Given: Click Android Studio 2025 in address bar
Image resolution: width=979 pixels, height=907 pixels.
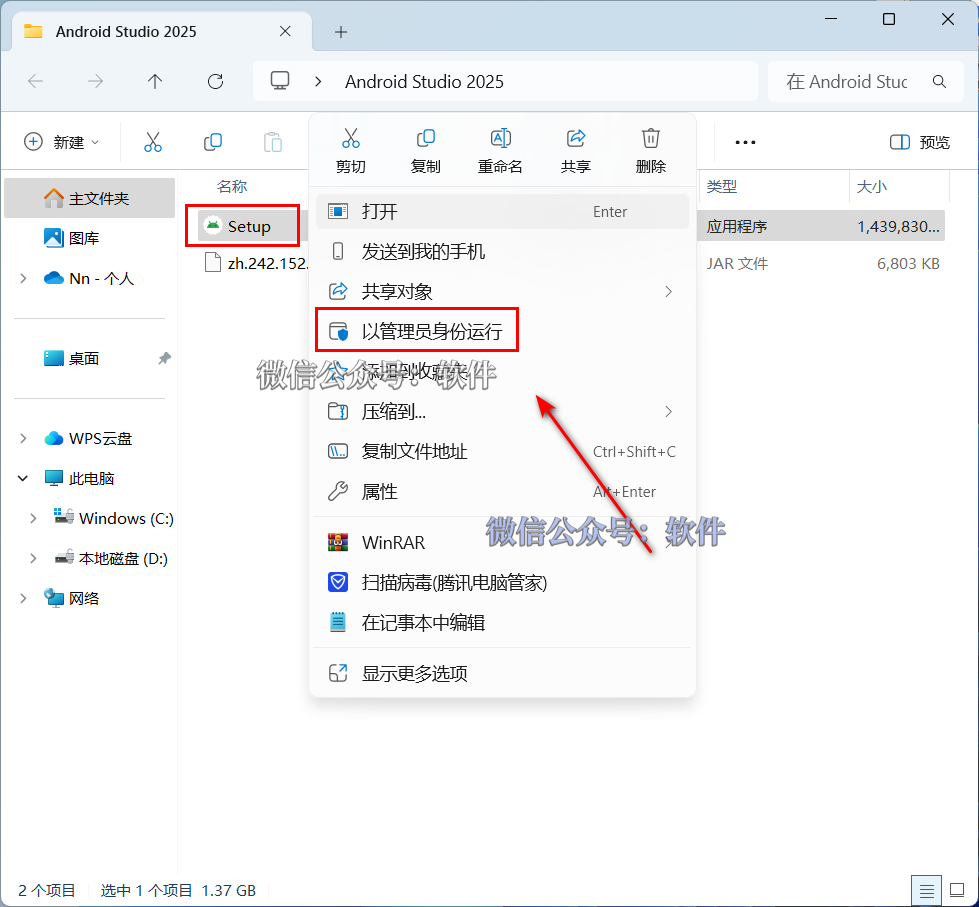Looking at the screenshot, I should point(424,82).
